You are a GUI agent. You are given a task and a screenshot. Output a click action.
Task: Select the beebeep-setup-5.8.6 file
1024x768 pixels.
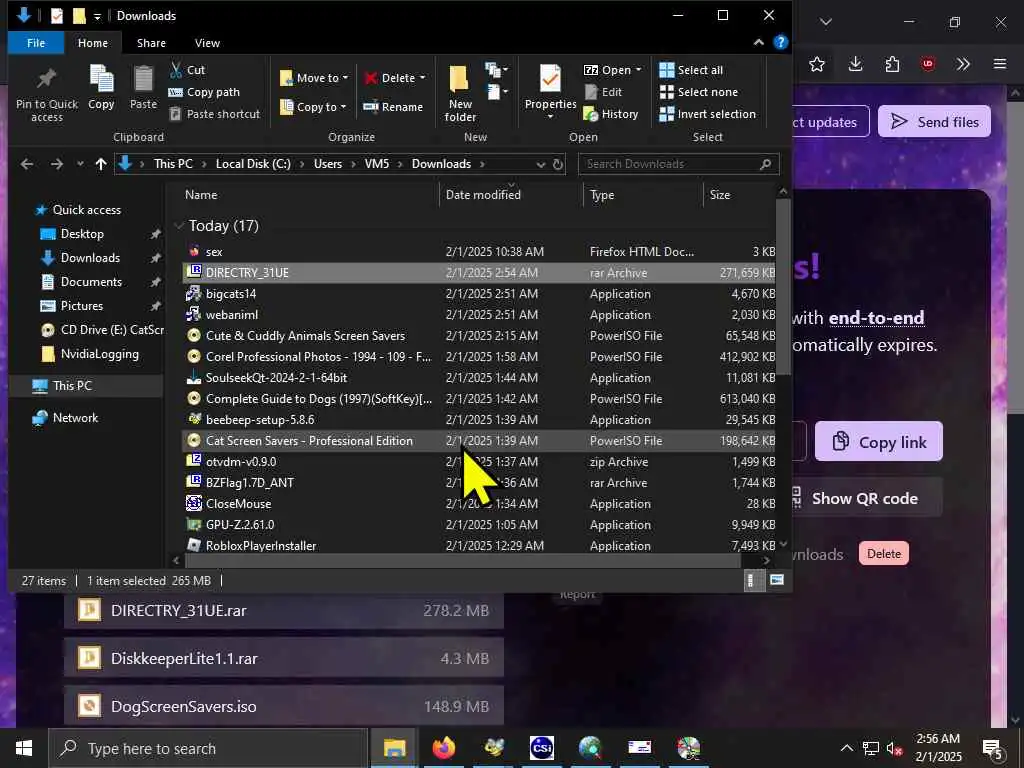click(479, 419)
